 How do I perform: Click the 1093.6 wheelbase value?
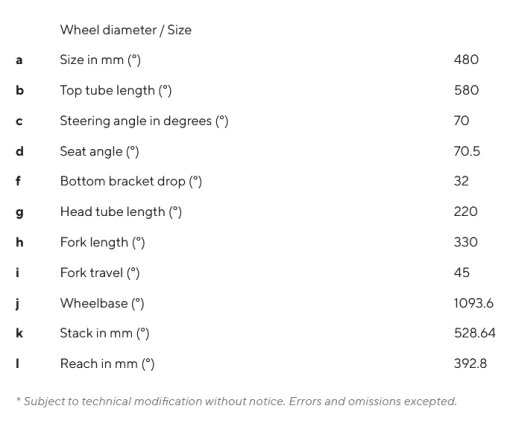[x=474, y=303]
